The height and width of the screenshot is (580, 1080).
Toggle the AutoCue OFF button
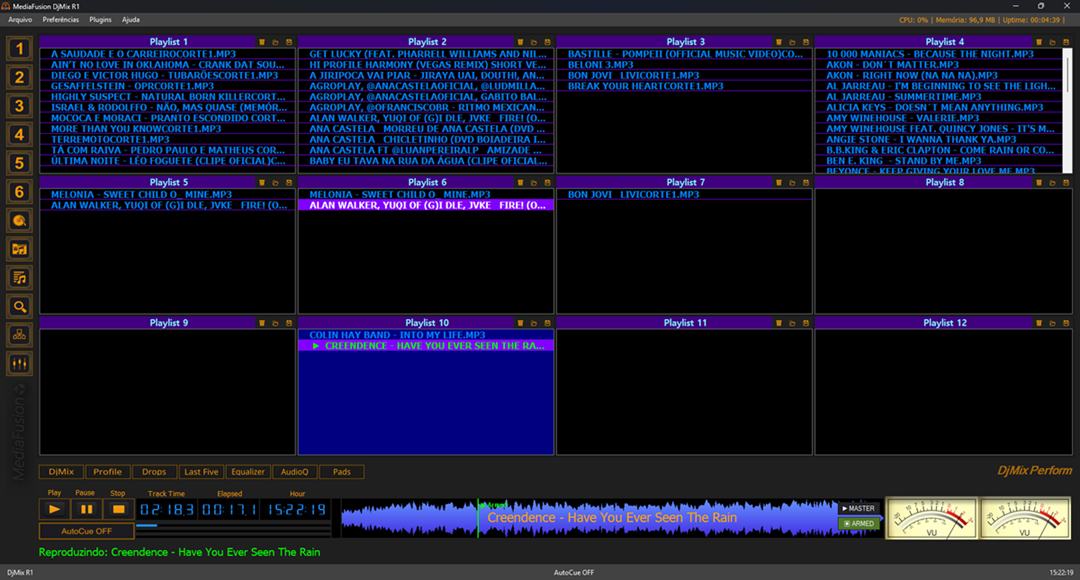point(85,531)
